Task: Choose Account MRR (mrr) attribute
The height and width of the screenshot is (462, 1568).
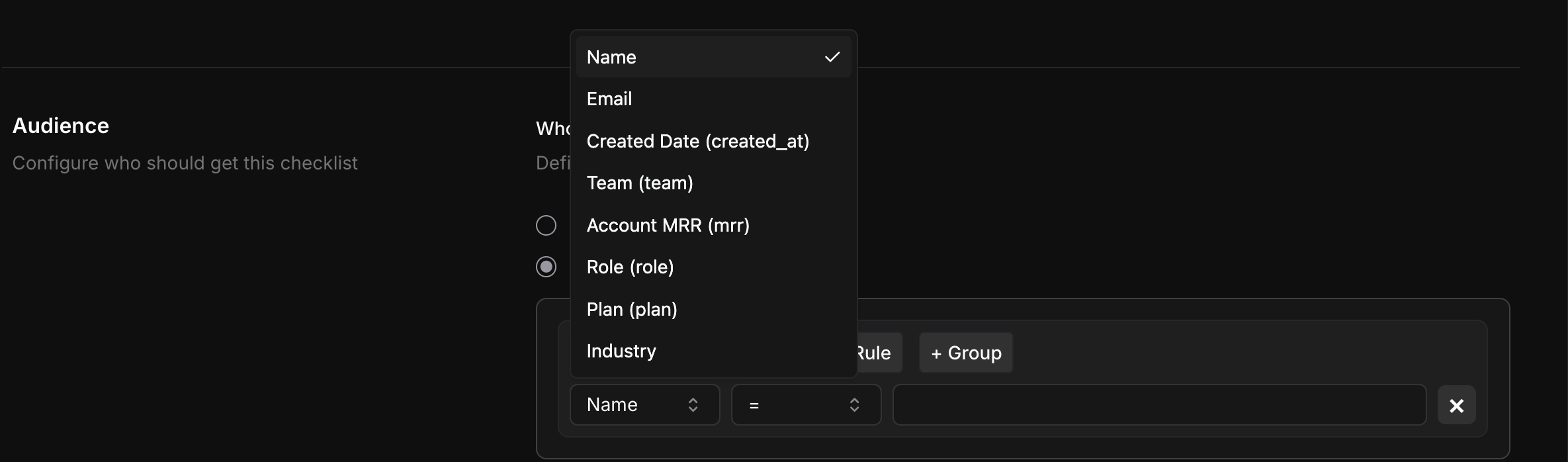Action: click(668, 226)
